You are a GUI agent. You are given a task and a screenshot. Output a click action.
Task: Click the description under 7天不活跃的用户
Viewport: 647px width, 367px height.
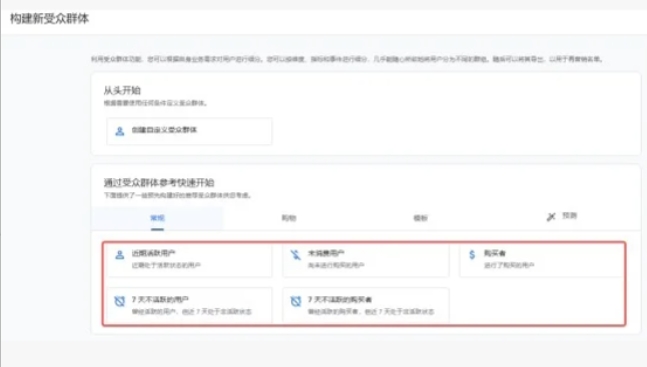[x=191, y=312]
